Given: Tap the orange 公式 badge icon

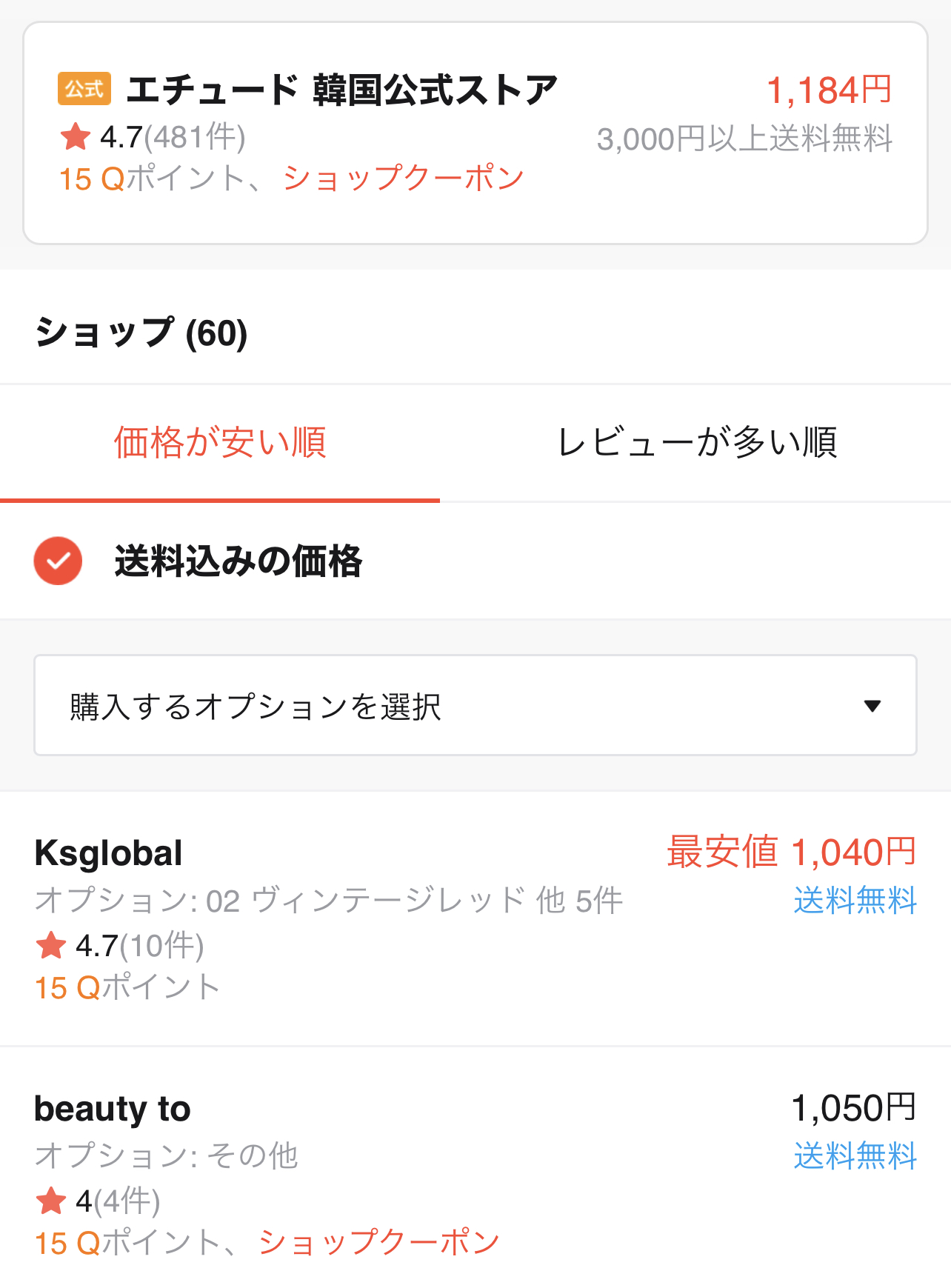Looking at the screenshot, I should click(x=84, y=90).
